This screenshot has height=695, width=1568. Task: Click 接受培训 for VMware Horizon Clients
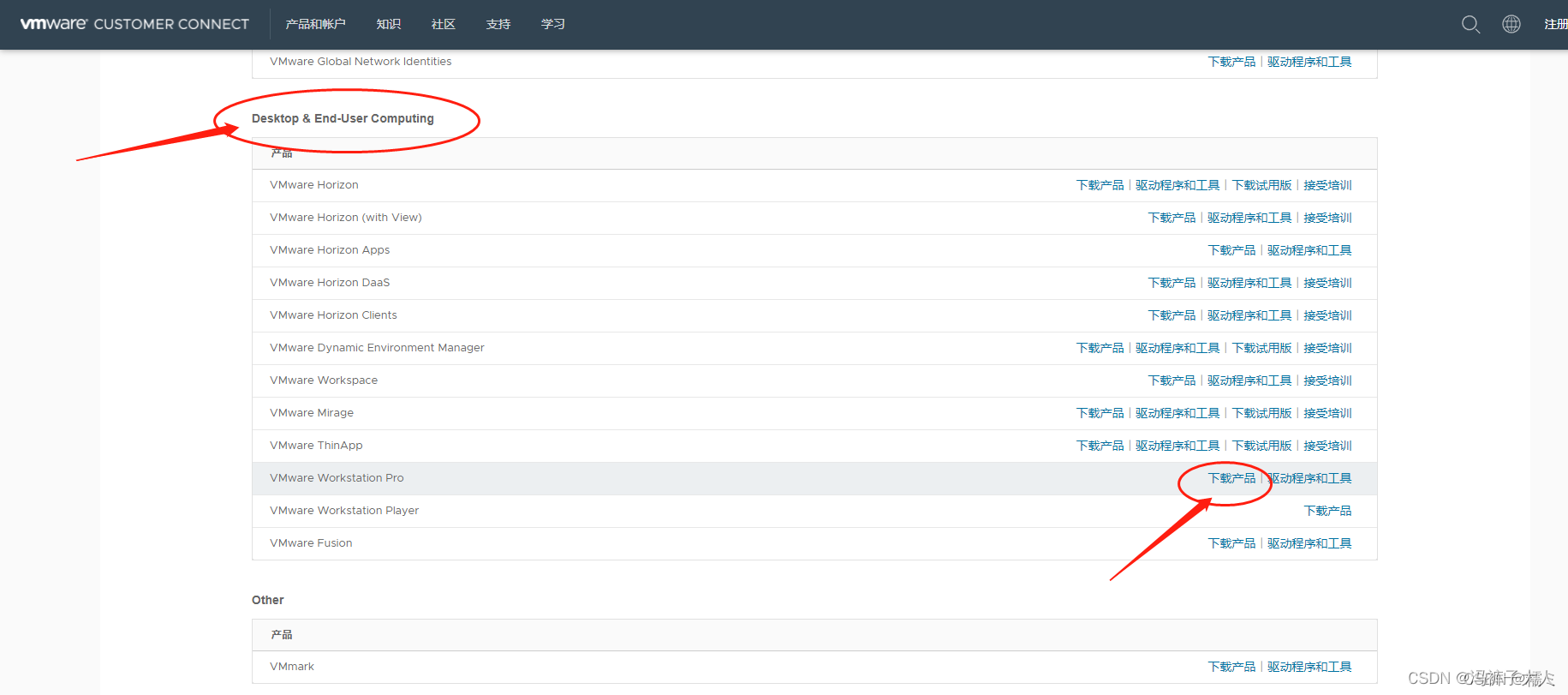[x=1327, y=315]
